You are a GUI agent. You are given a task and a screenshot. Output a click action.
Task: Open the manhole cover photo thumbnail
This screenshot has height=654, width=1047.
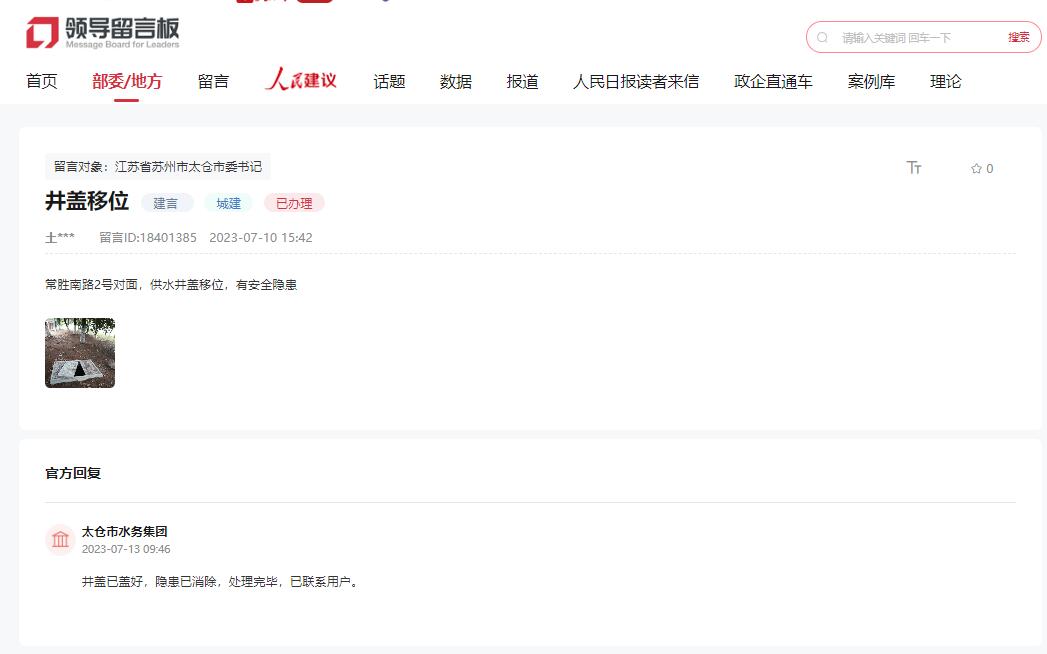[x=80, y=353]
